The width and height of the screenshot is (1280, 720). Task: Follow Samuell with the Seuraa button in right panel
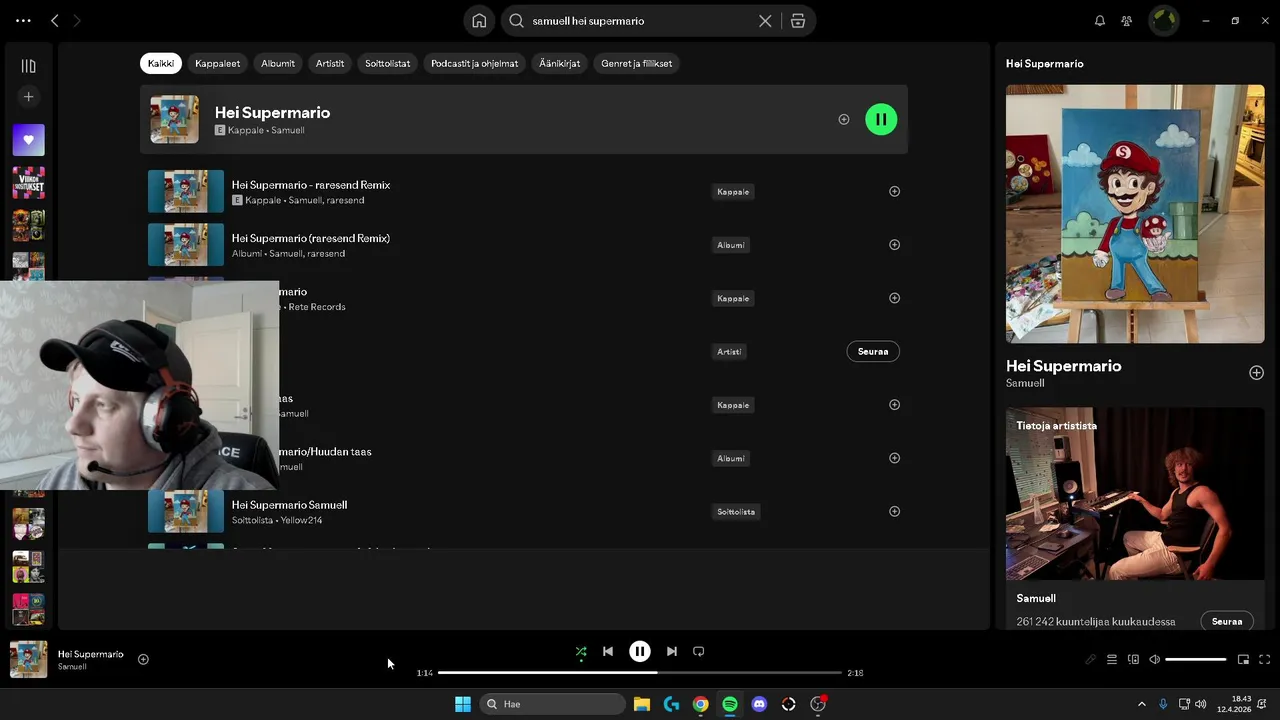click(x=1227, y=621)
